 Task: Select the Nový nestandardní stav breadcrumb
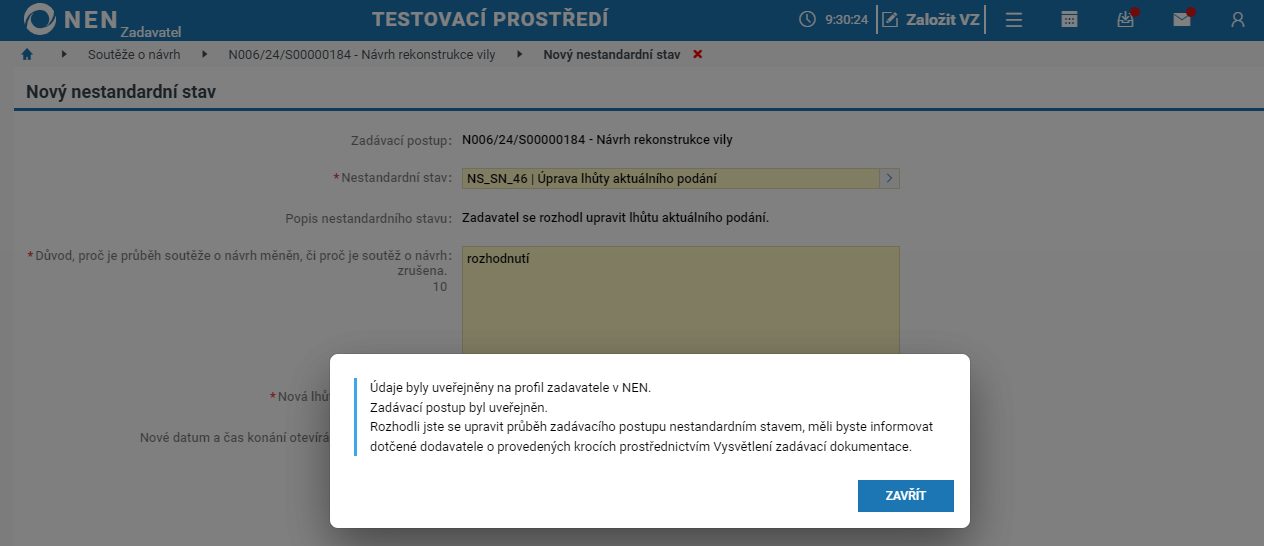[x=611, y=54]
